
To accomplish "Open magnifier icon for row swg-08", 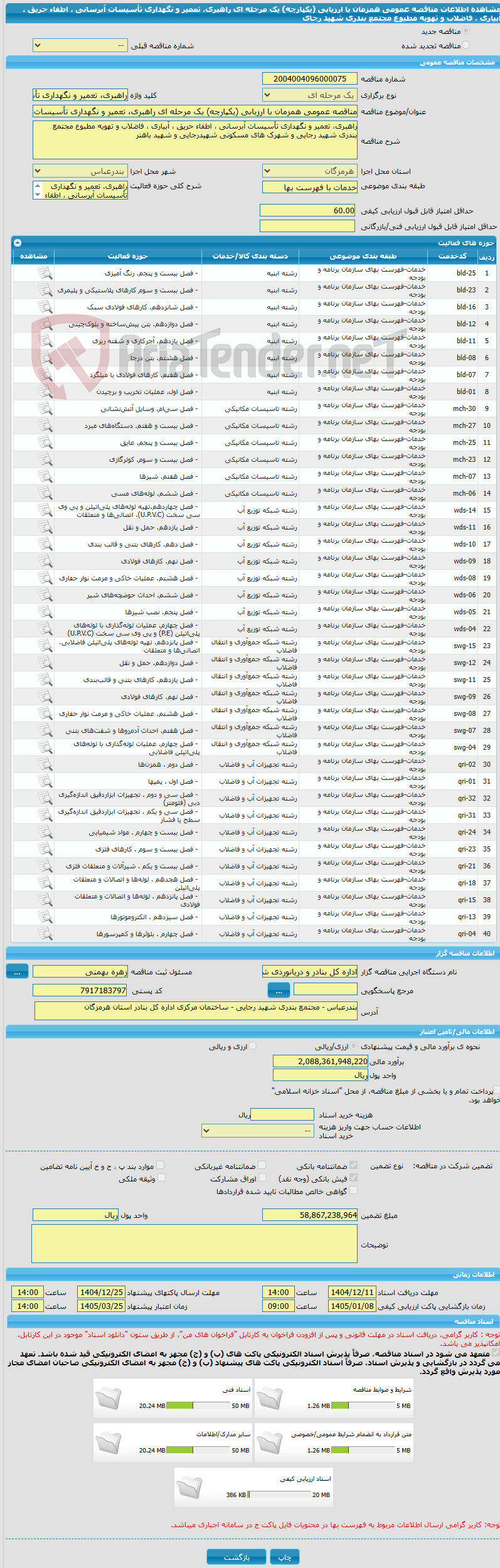I will [45, 713].
